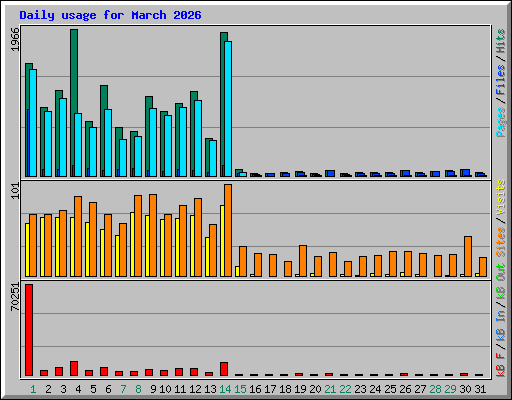Click the cyan Files bar for day 12

(198, 138)
